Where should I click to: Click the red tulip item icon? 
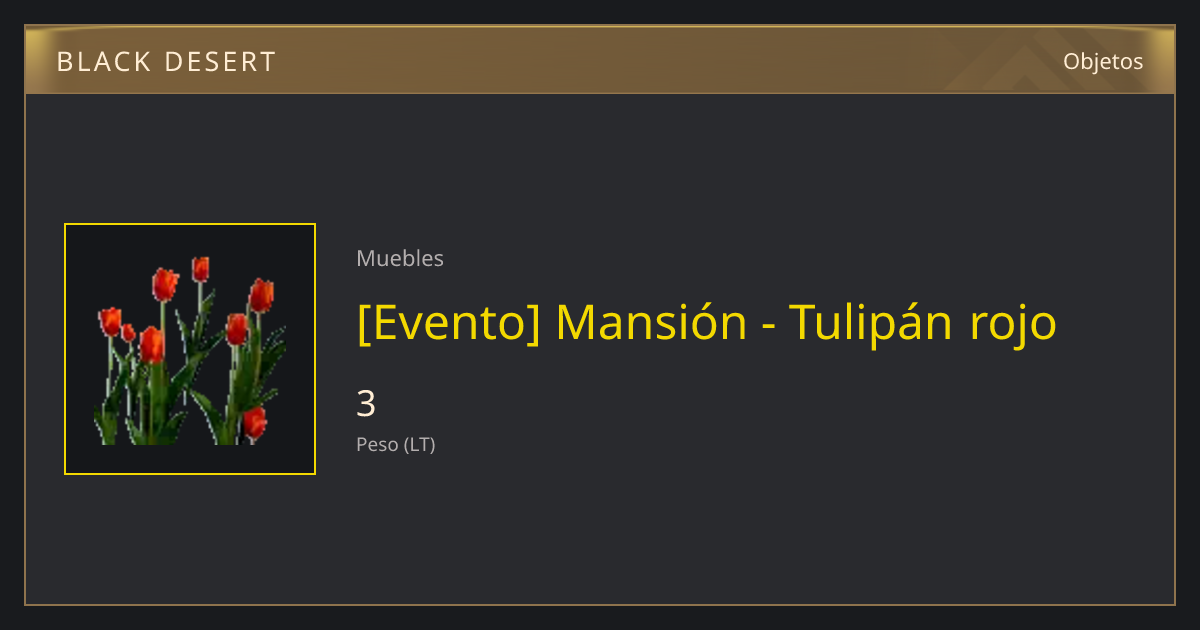(190, 349)
